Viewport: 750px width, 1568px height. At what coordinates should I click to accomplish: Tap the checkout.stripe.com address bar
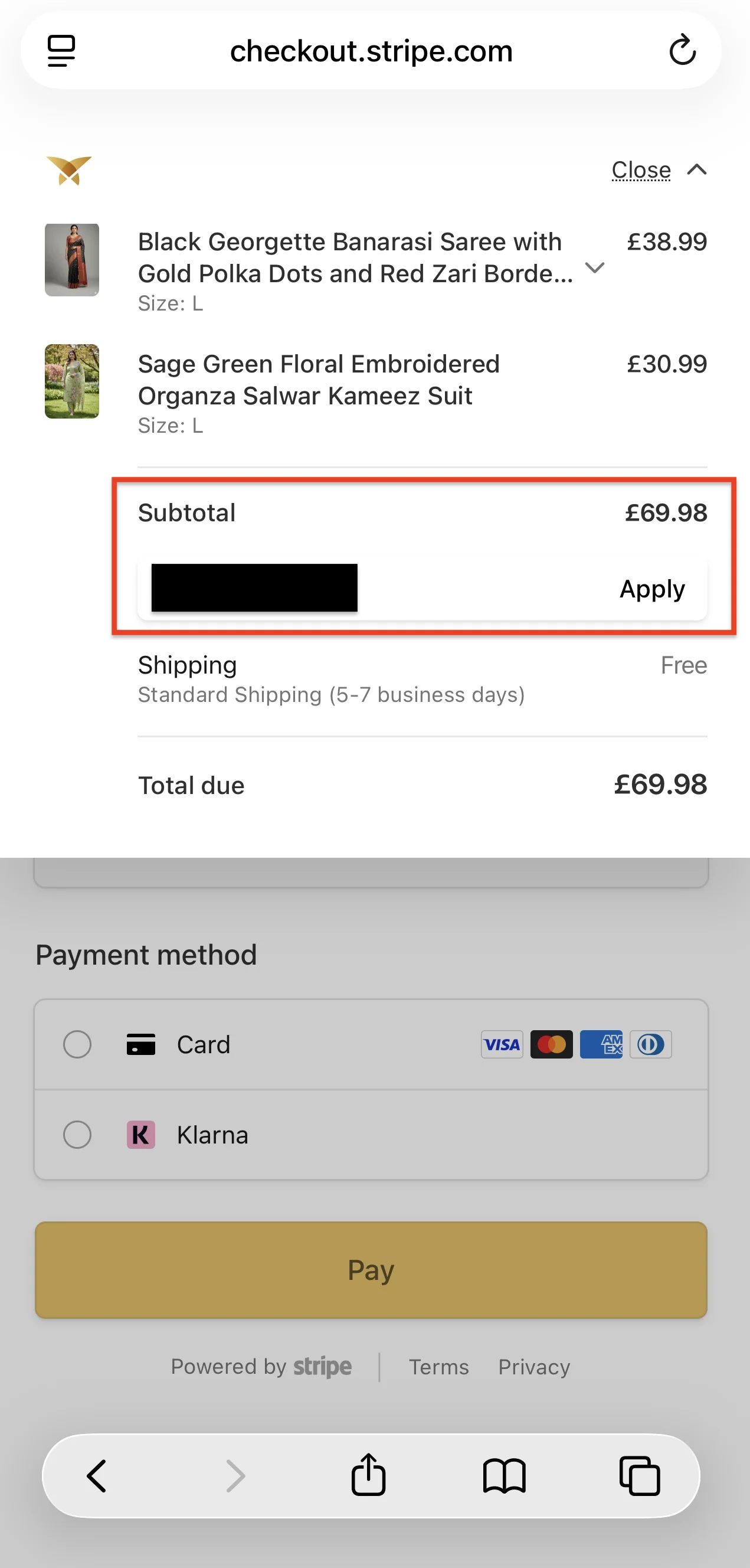pos(371,51)
